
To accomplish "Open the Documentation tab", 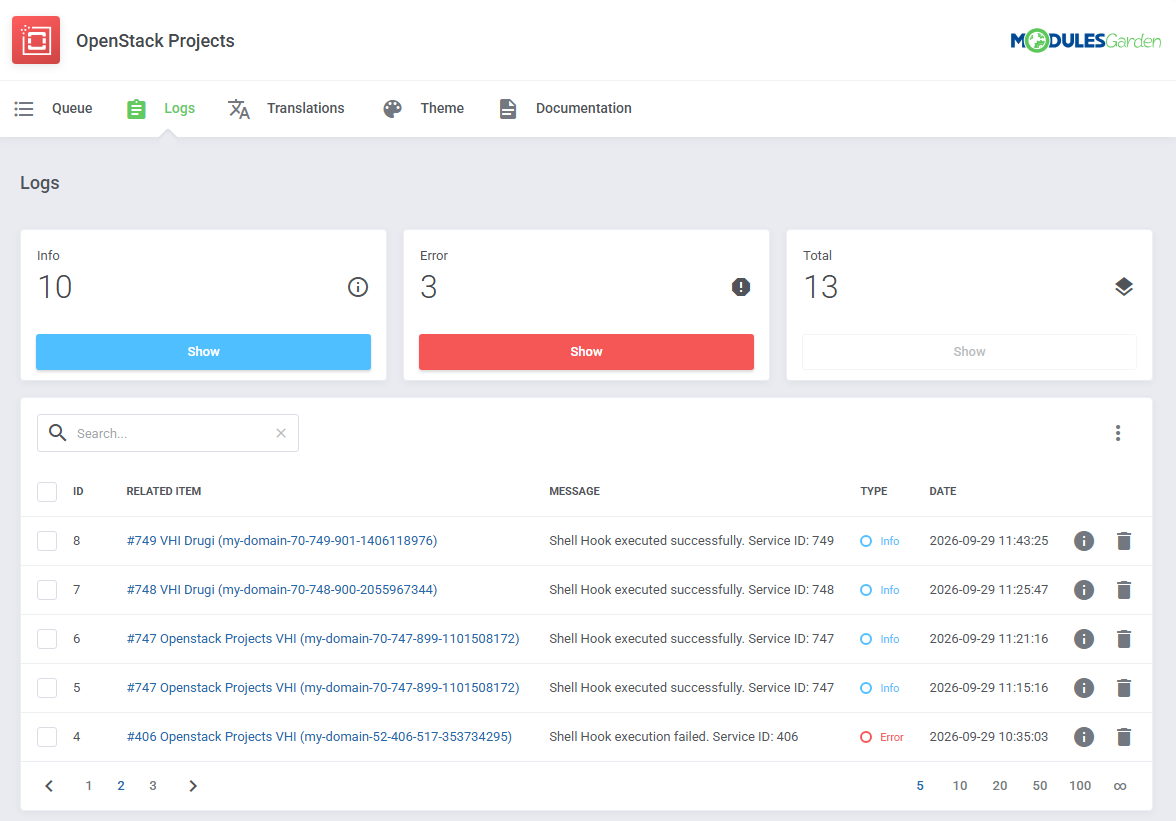I will point(566,109).
